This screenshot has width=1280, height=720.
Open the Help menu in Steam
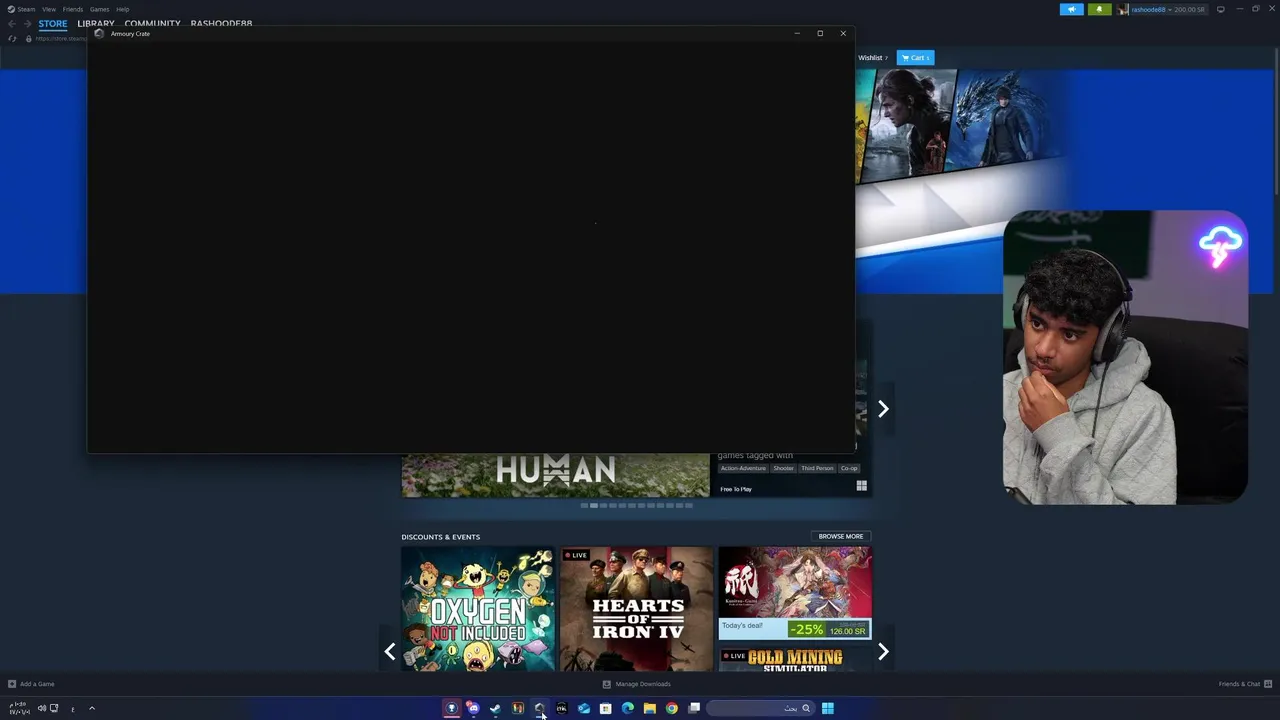[x=122, y=9]
